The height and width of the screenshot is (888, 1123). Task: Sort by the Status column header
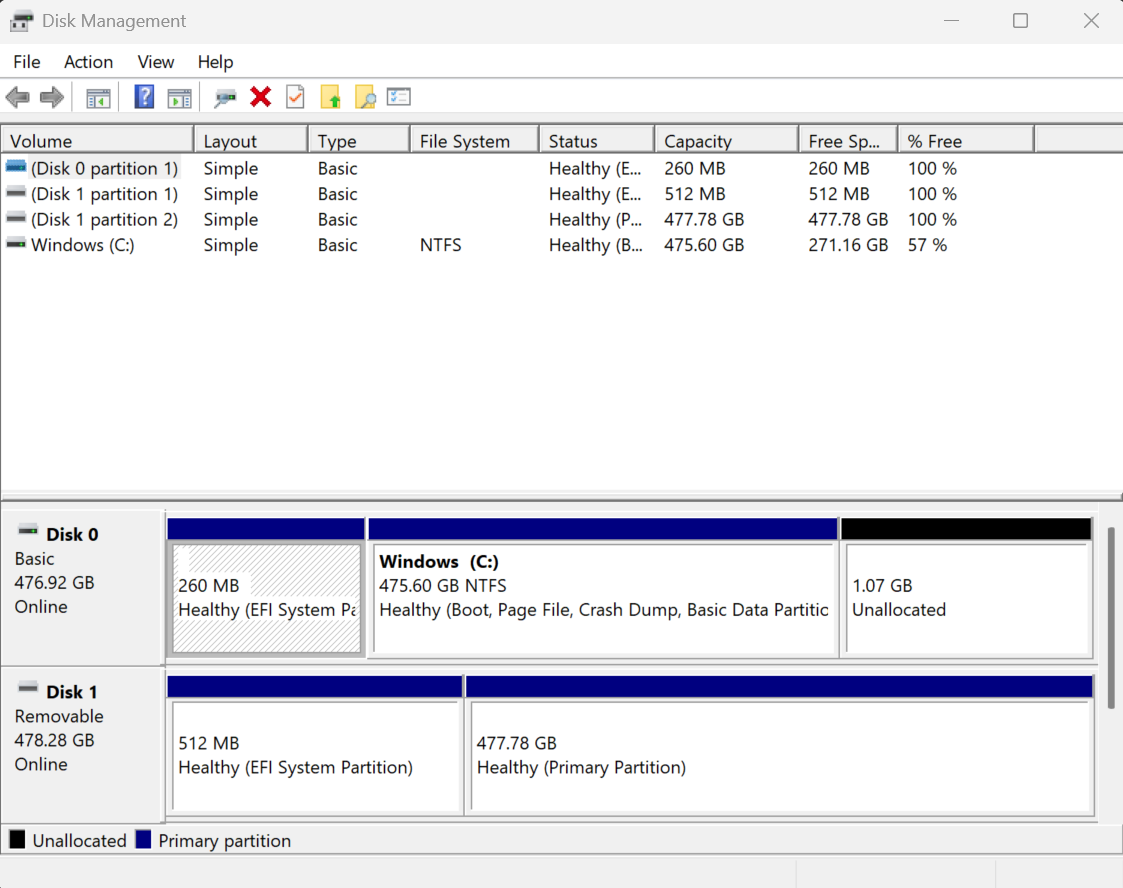click(x=597, y=140)
